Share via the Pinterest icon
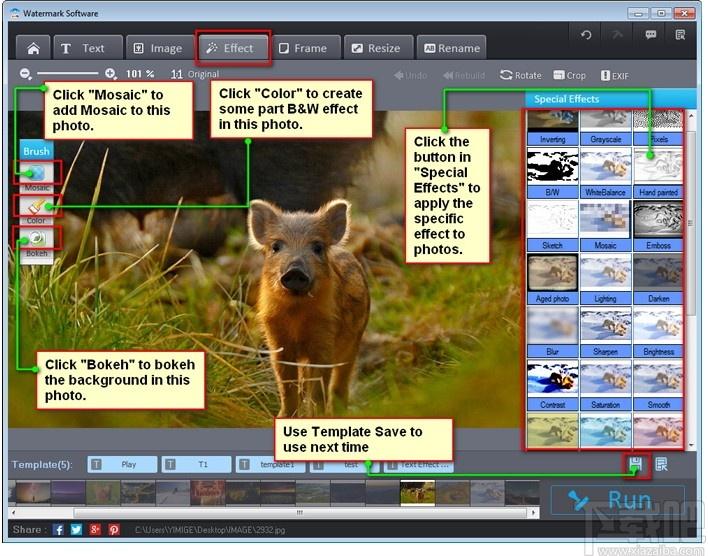 114,529
